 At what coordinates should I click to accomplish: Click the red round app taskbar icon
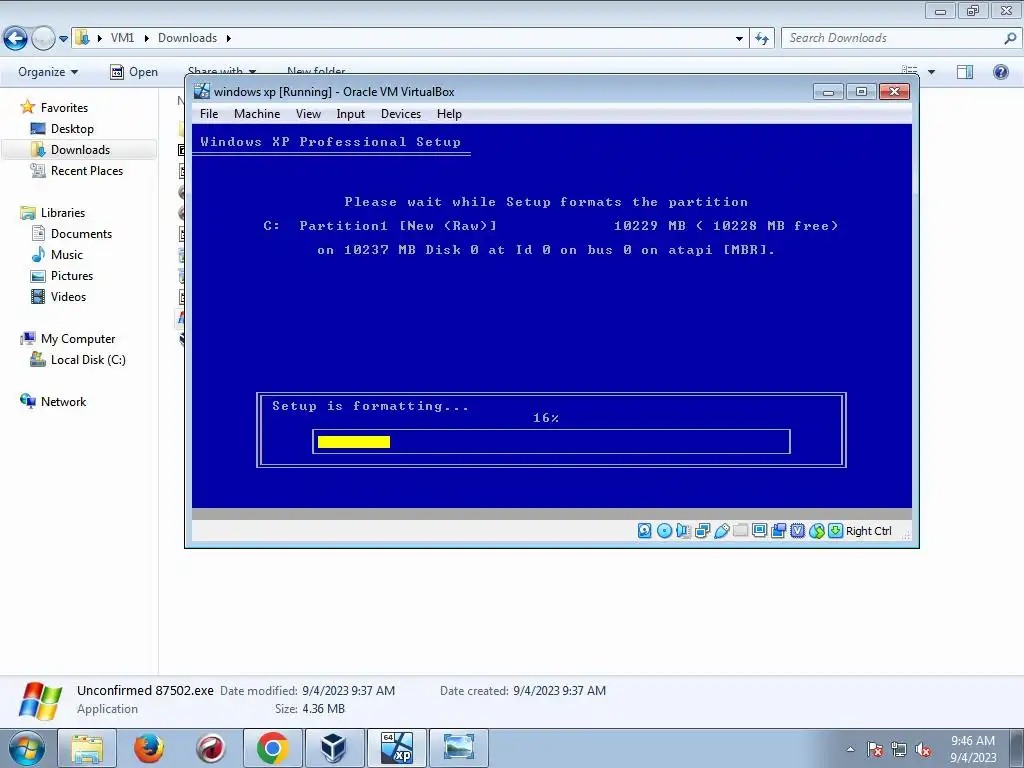[211, 749]
